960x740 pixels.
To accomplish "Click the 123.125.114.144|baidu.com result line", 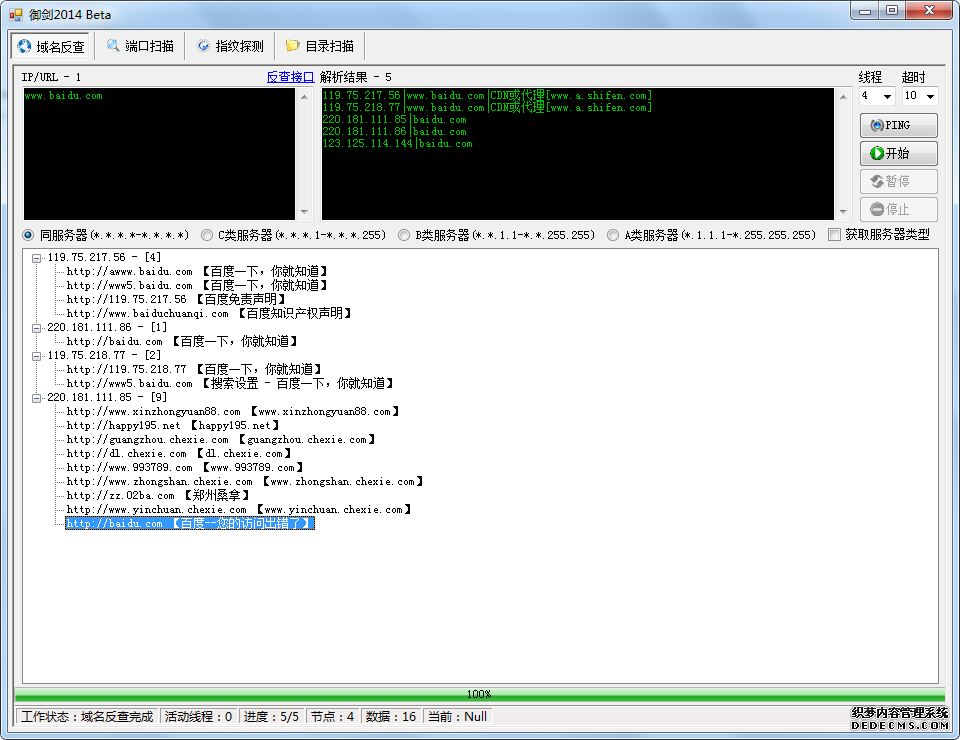I will tap(397, 144).
